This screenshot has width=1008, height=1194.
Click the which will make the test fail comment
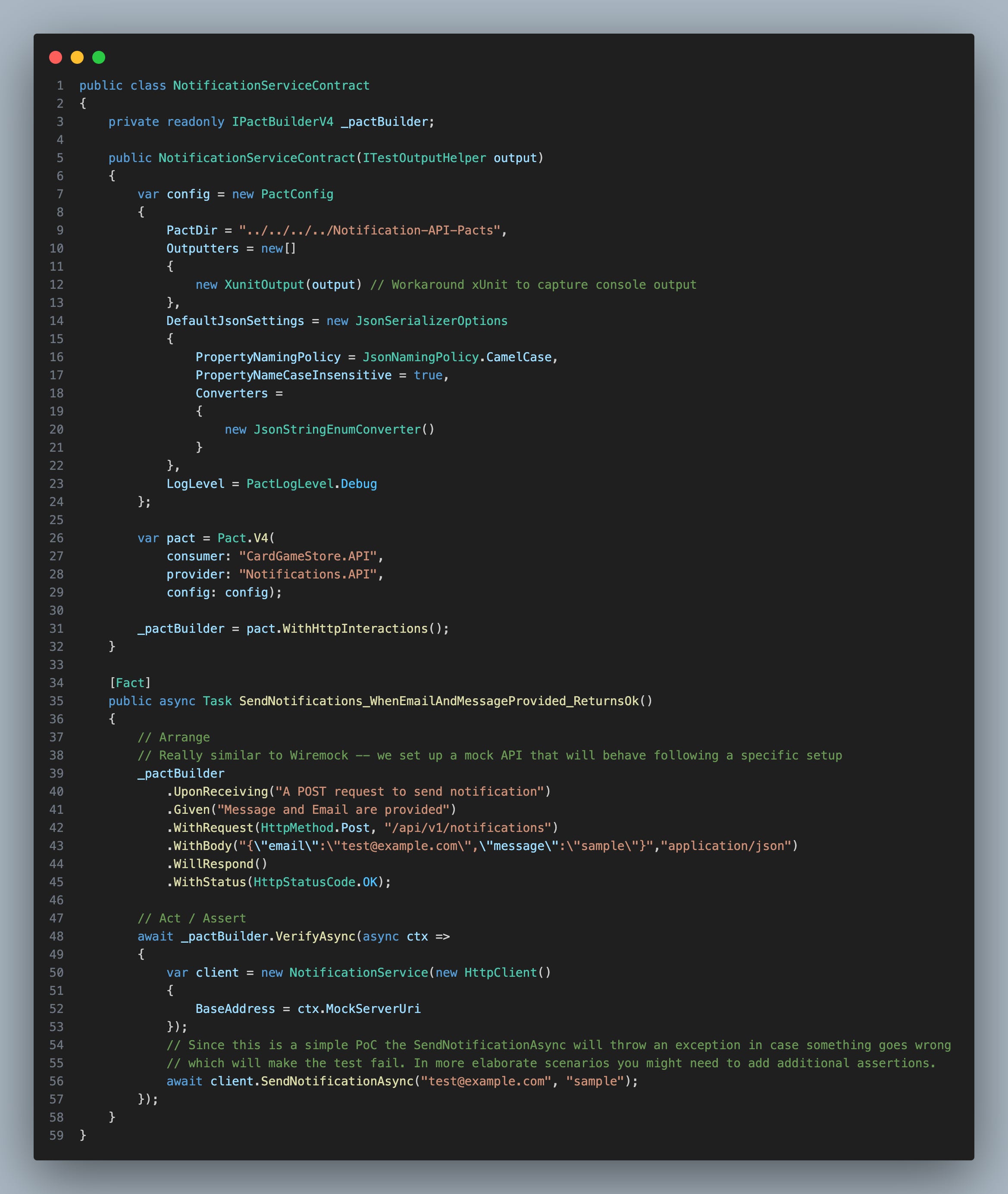[551, 1063]
